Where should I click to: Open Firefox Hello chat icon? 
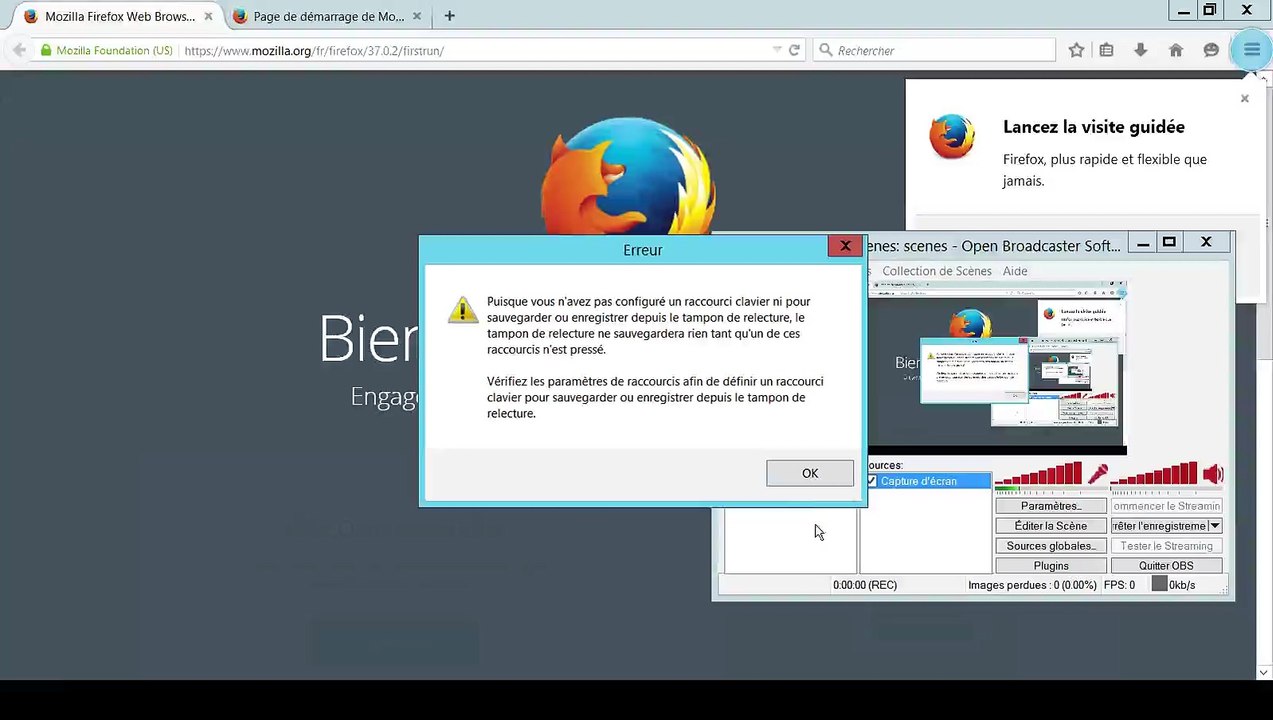coord(1211,50)
